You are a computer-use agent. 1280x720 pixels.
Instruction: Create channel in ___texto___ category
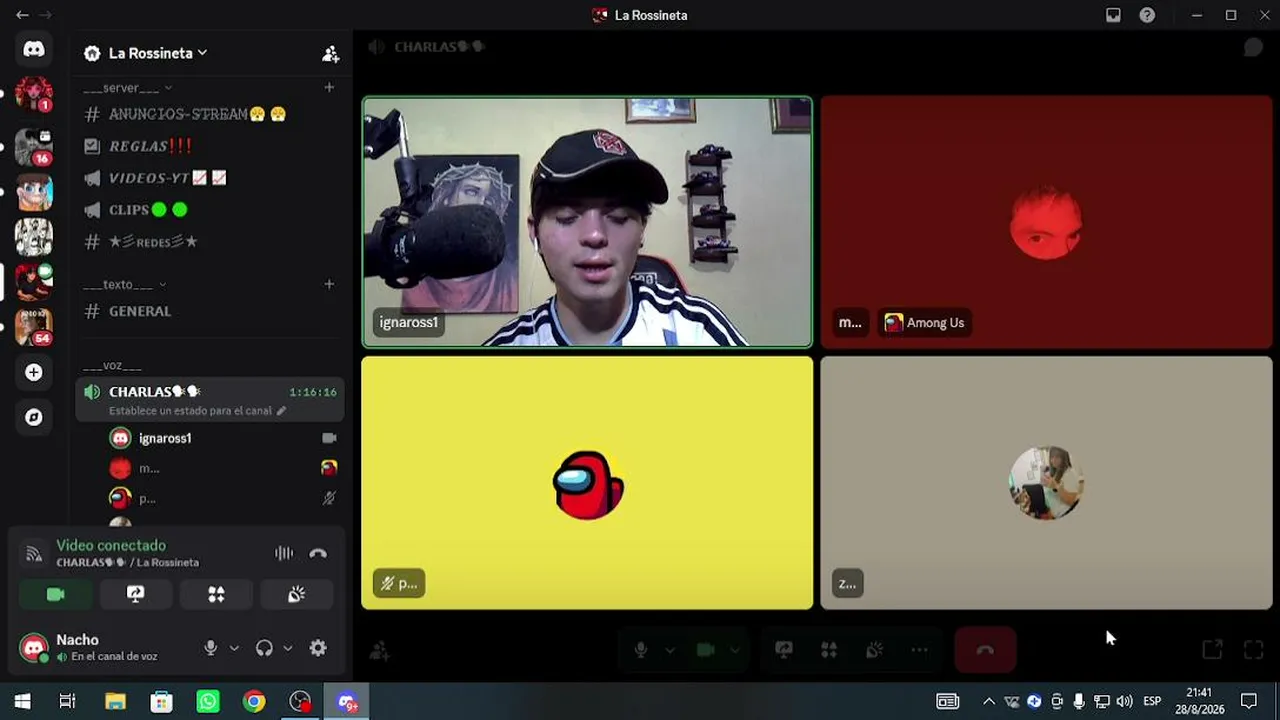click(329, 284)
